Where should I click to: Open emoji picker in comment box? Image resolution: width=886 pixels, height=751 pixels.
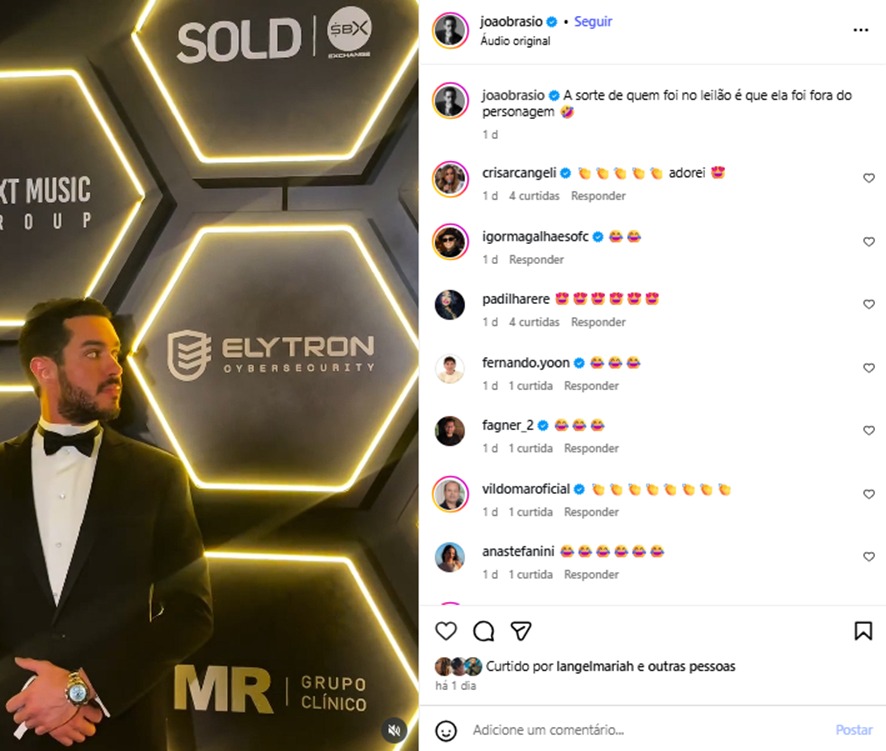(x=446, y=730)
